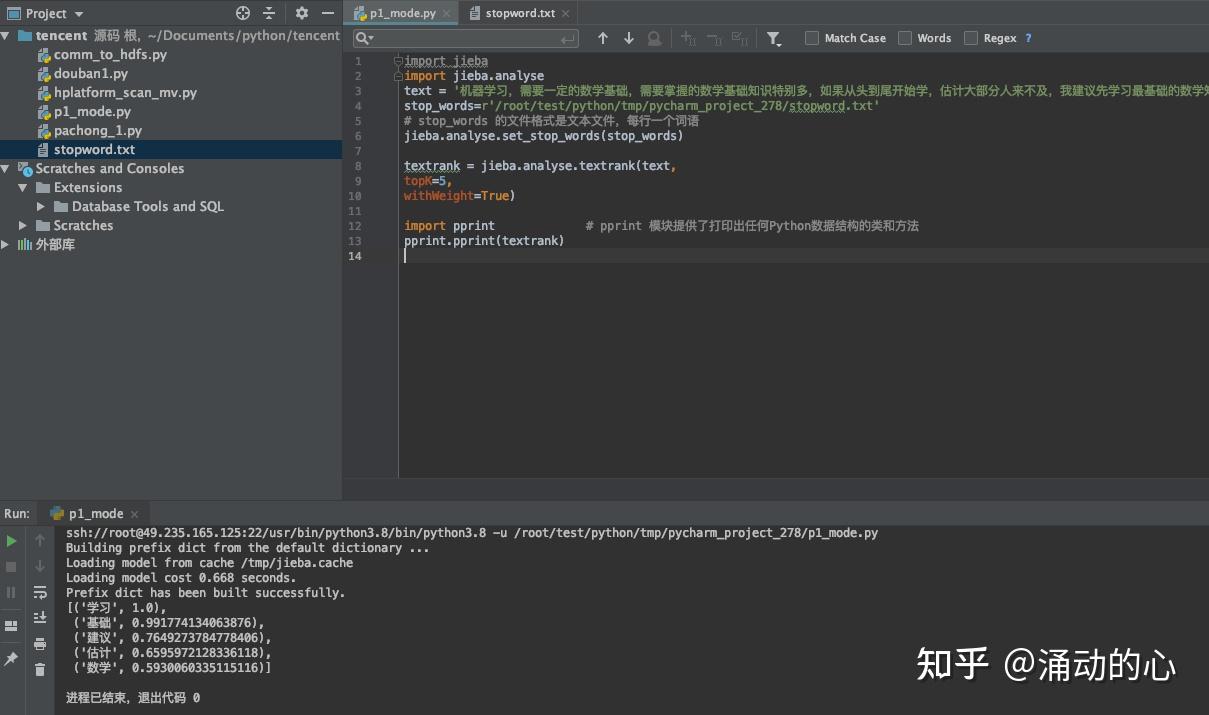Pin the Run tool window
1209x715 pixels.
point(11,658)
